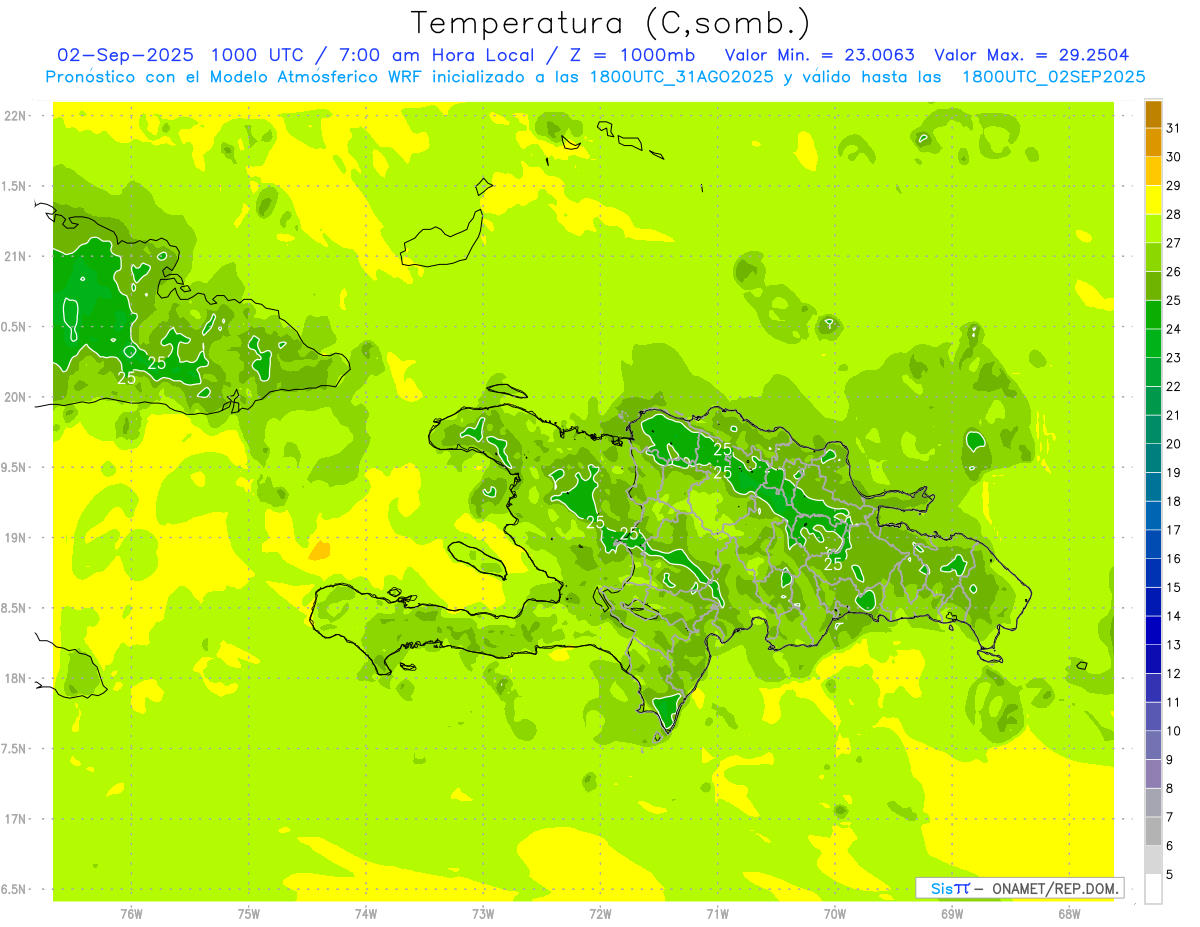Viewport: 1200px width, 927px height.
Task: Click the '5' value on the colorbar
Action: [1170, 875]
